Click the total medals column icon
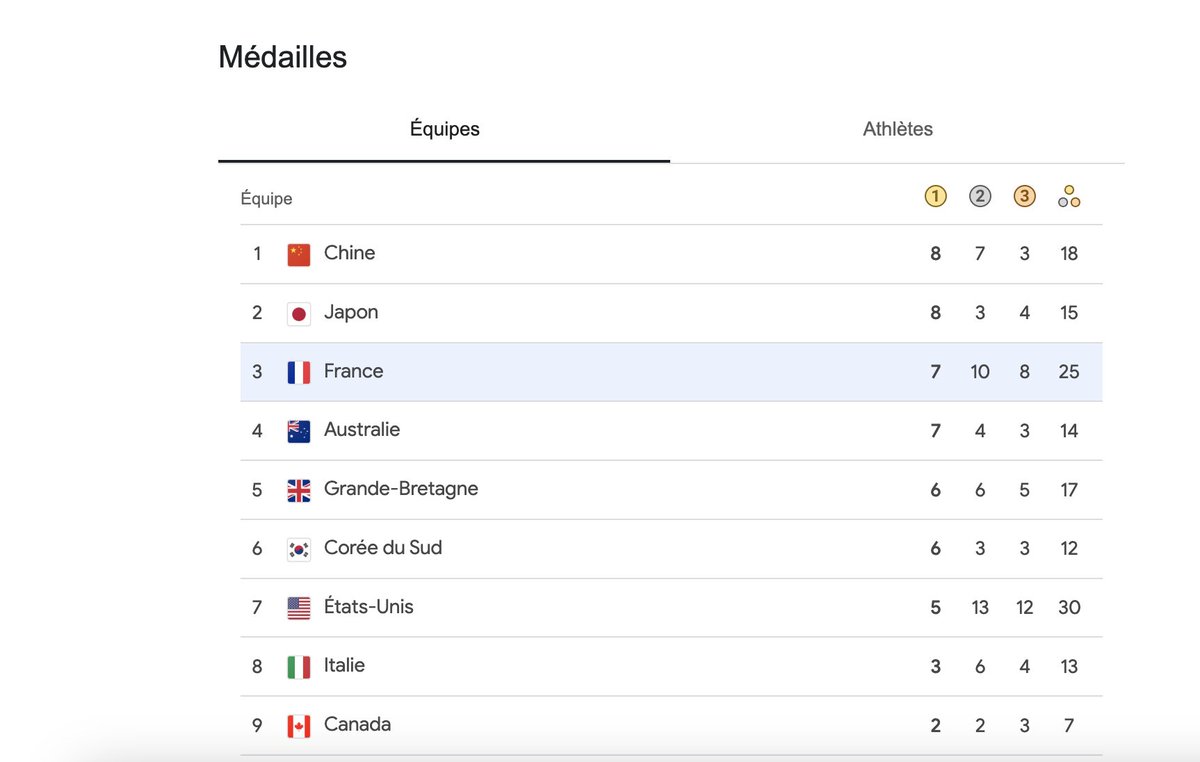This screenshot has height=762, width=1200. click(x=1069, y=196)
